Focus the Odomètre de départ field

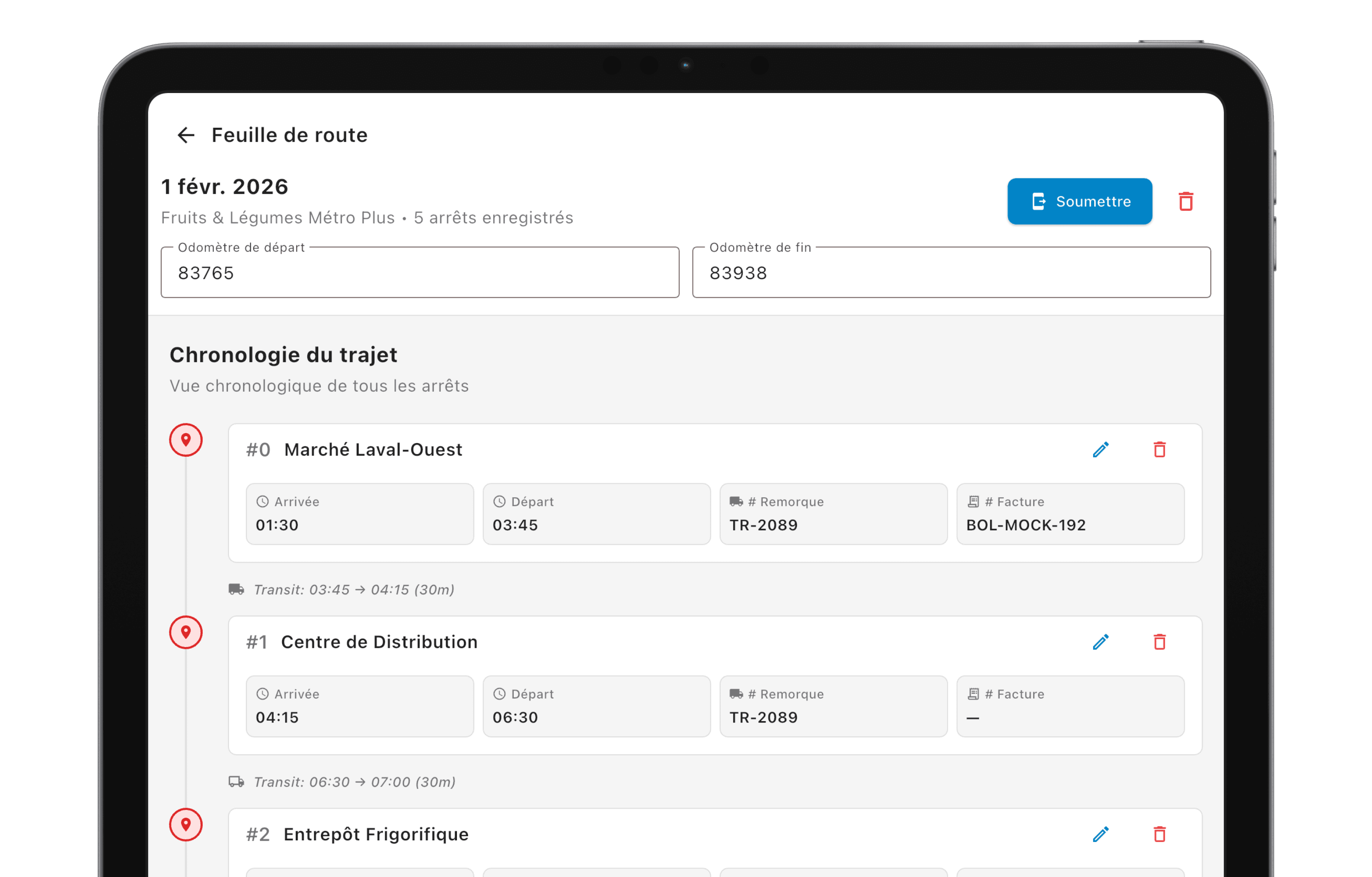(420, 273)
